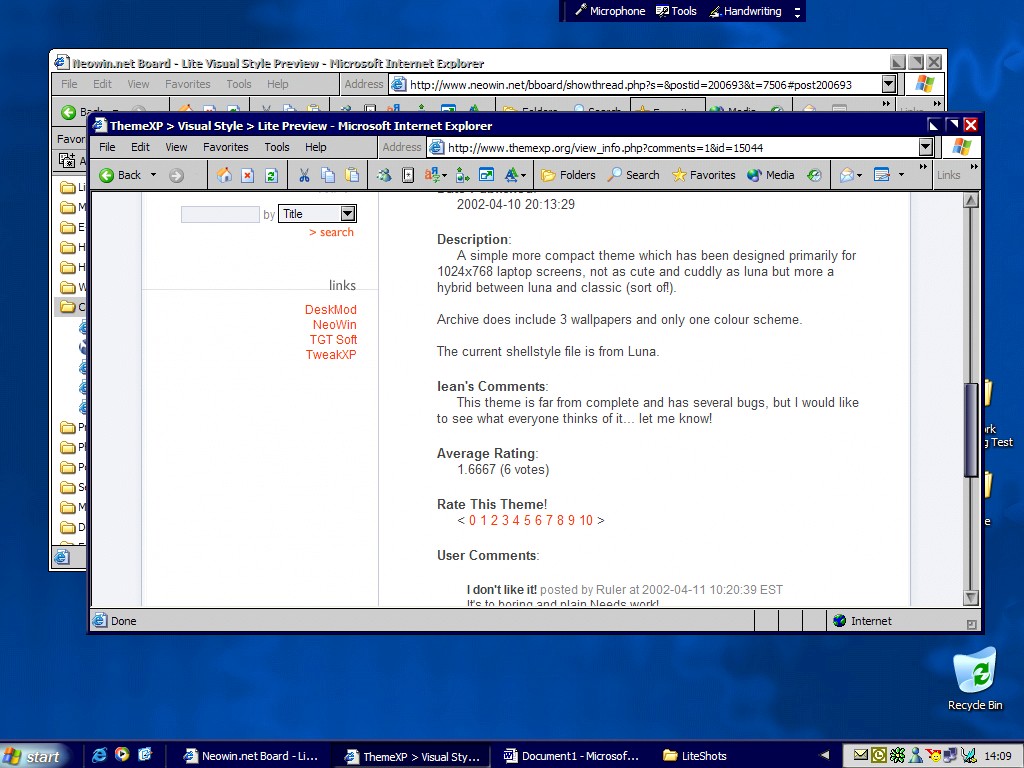Open the History icon in toolbar
This screenshot has height=768, width=1024.
(x=814, y=175)
